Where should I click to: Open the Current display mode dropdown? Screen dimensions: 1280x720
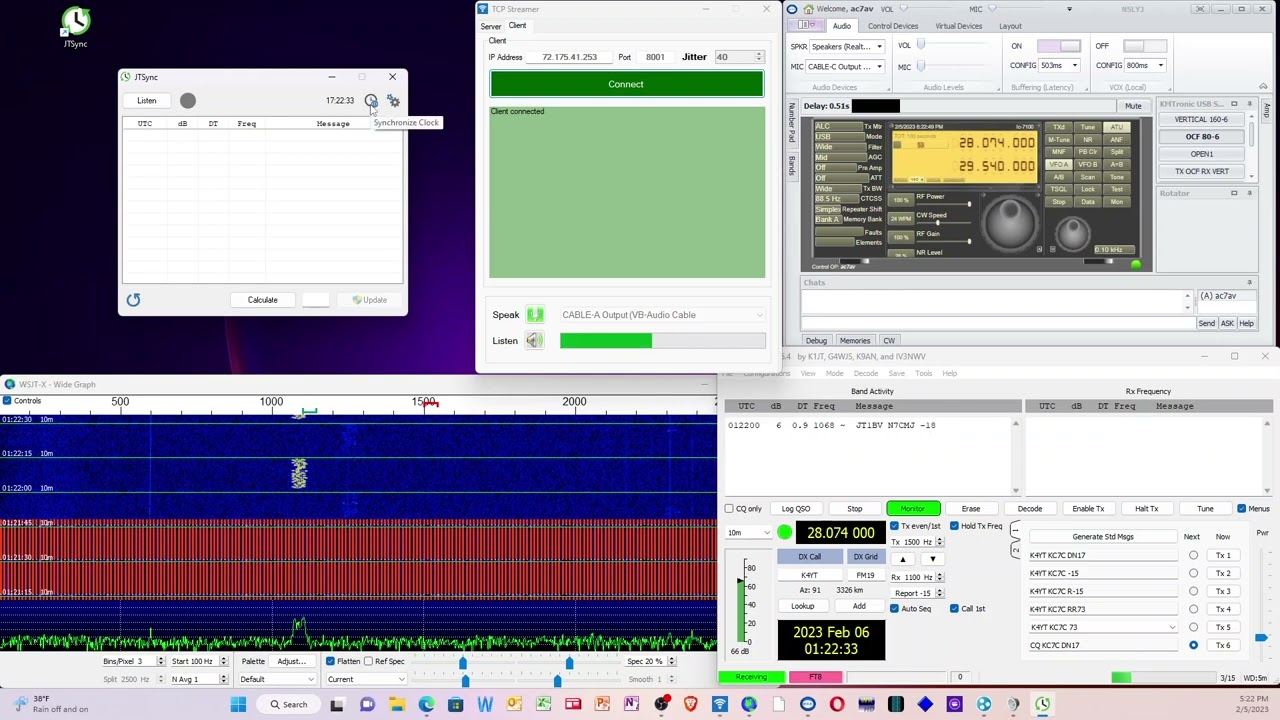(366, 680)
